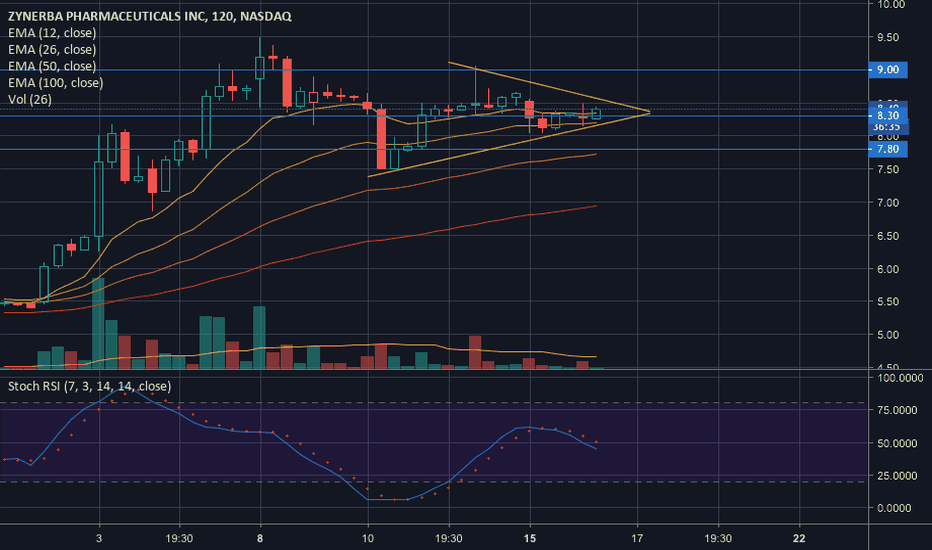Click the 7.00 price axis value
This screenshot has height=550, width=932.
tap(888, 203)
